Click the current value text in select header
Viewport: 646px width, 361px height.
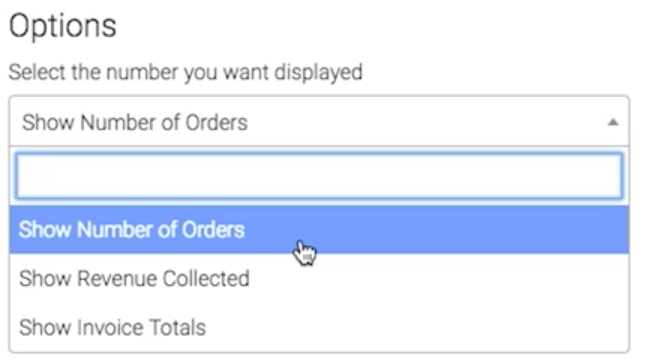click(x=135, y=123)
